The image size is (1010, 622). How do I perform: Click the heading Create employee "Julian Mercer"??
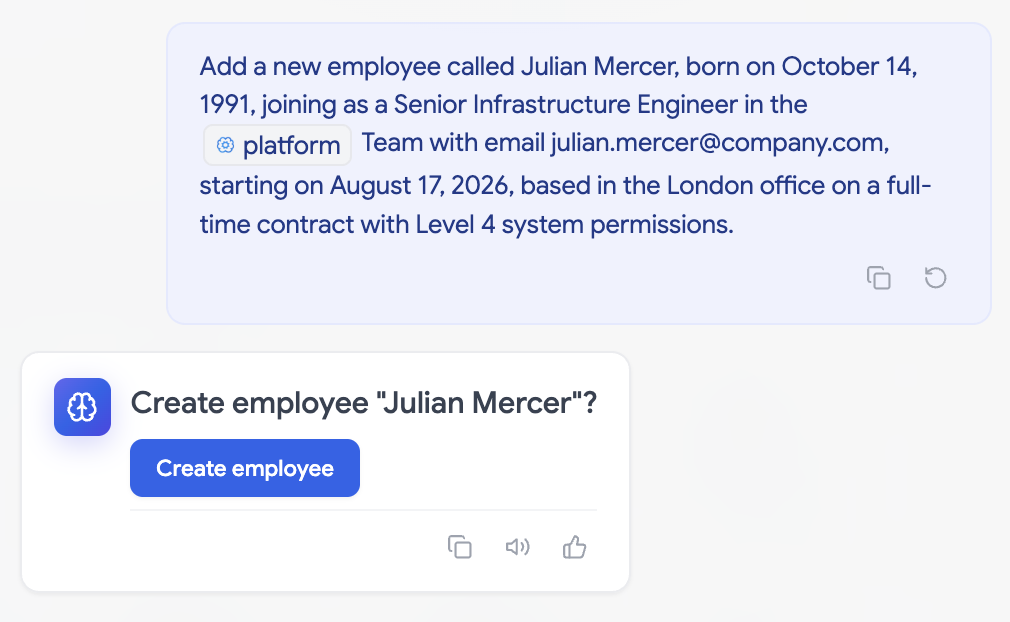[364, 403]
